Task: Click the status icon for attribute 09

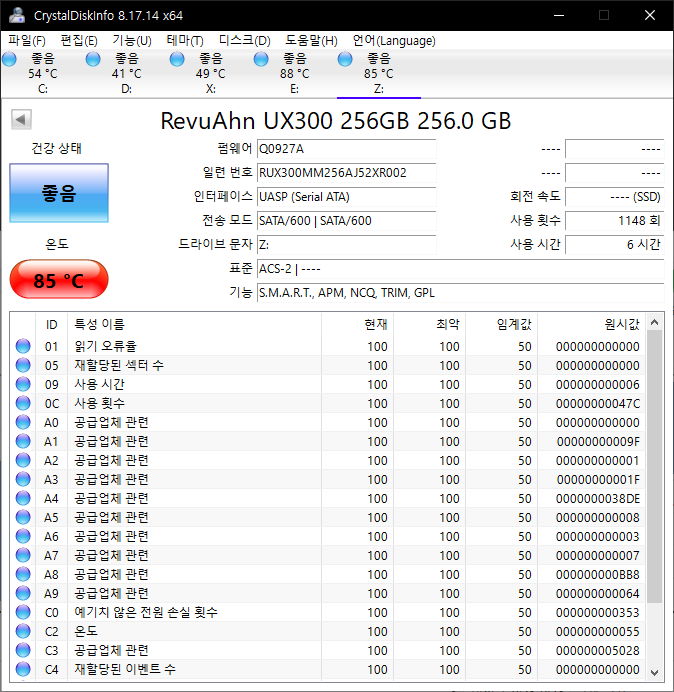Action: pos(23,384)
